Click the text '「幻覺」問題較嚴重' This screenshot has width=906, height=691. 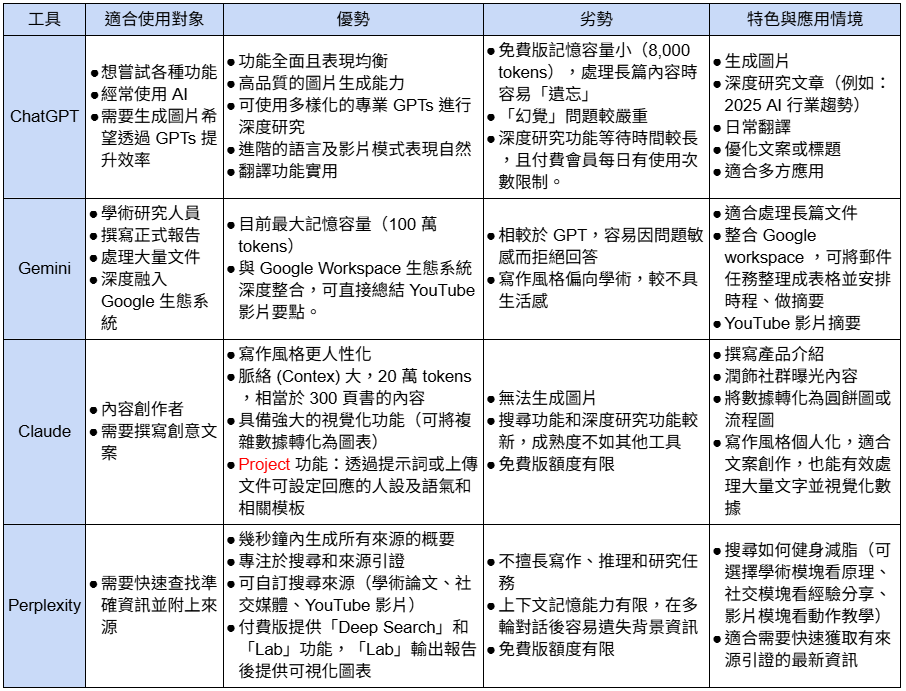point(573,116)
